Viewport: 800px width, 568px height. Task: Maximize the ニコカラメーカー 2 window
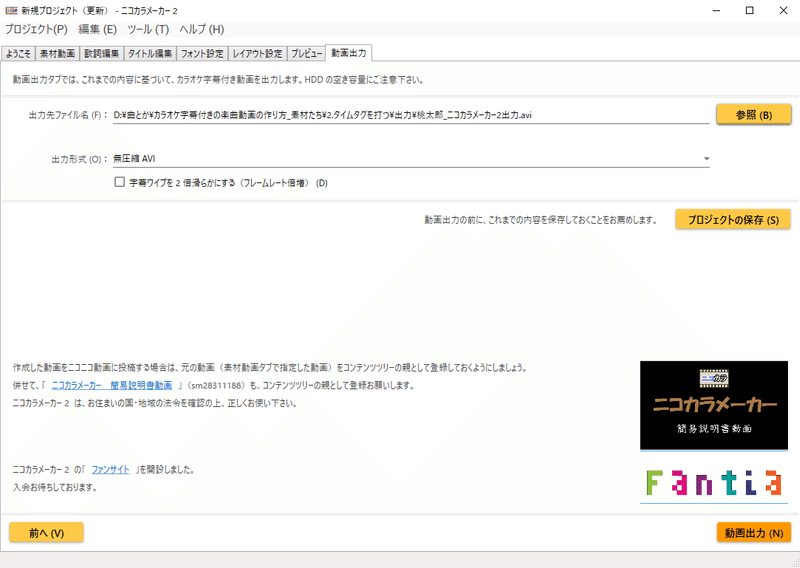[749, 10]
